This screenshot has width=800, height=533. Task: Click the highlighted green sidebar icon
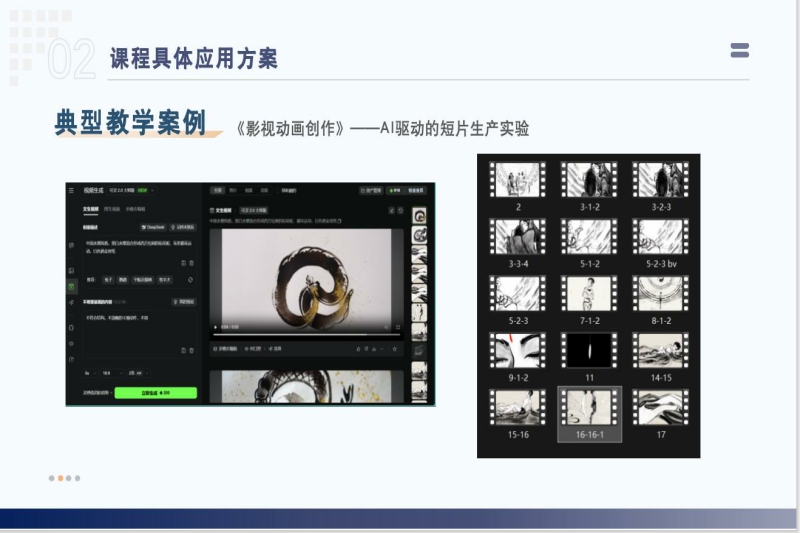click(x=71, y=287)
